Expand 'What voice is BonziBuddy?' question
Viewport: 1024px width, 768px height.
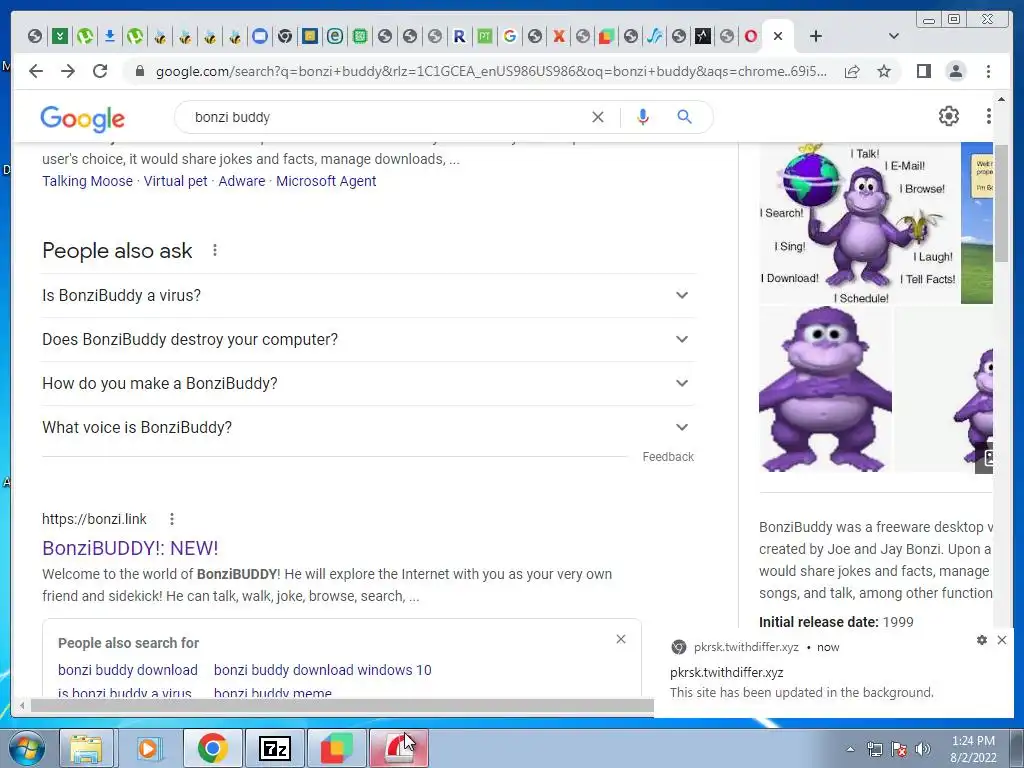(x=368, y=427)
